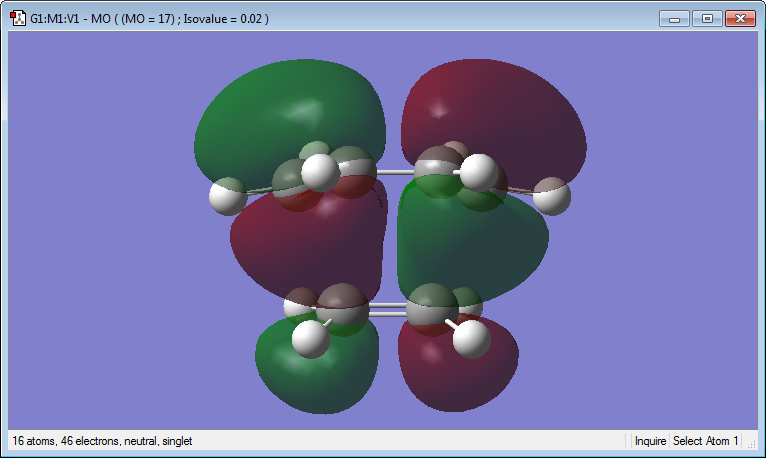Viewport: 766px width, 458px height.
Task: Minimize the MO 17 viewer window
Action: [674, 19]
